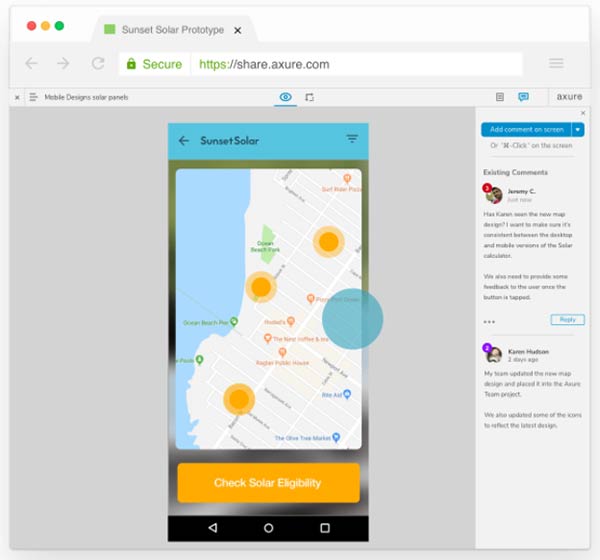
Task: Tap the Rite Aid blue pin
Action: (347, 394)
